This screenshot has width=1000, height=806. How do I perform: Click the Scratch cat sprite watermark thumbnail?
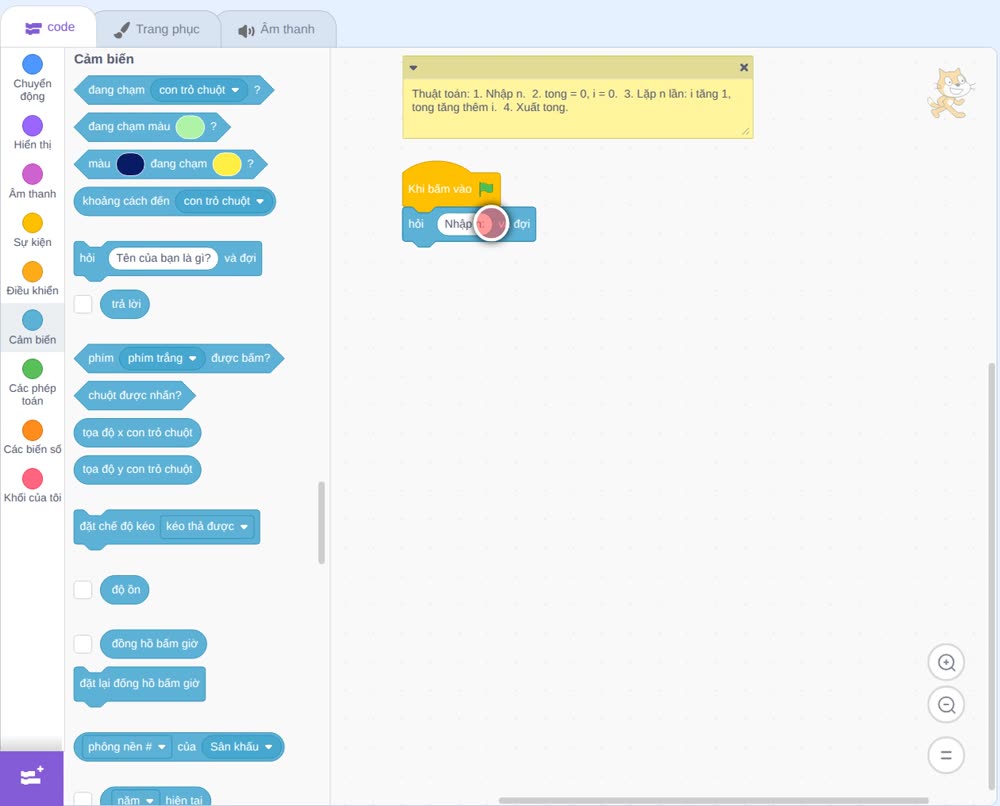951,93
